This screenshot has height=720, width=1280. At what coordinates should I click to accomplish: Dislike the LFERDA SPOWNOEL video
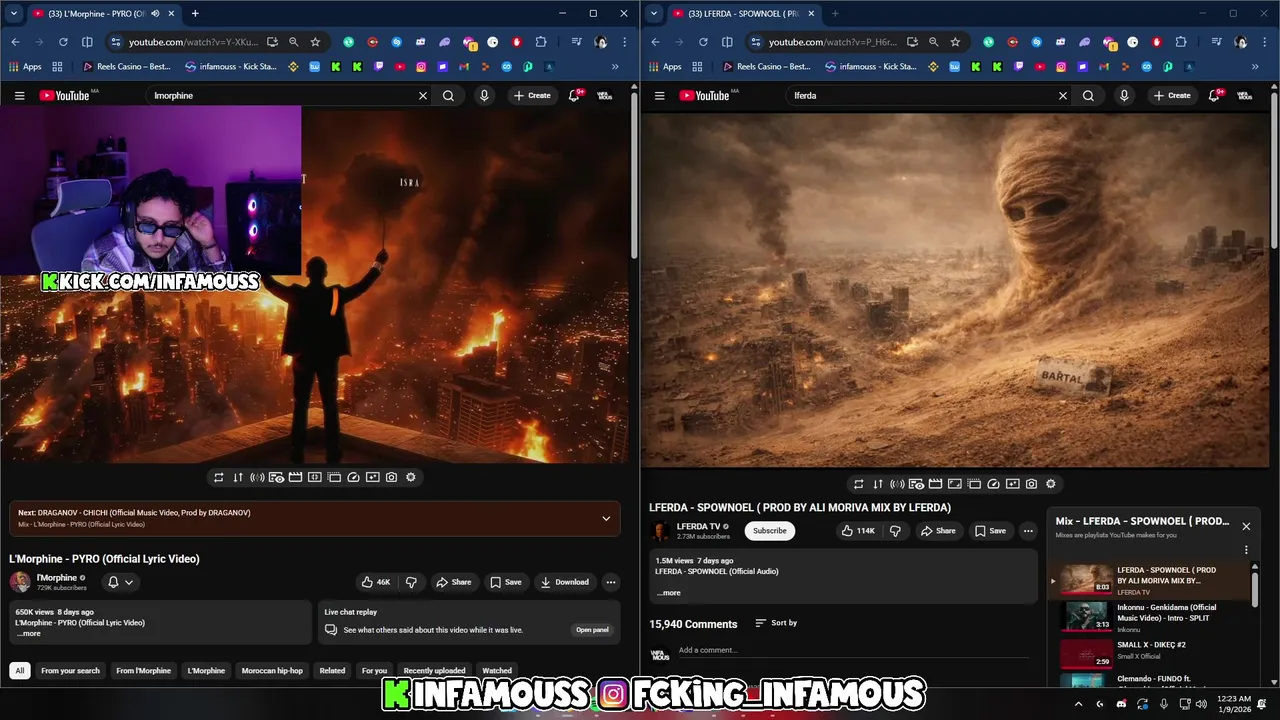click(x=895, y=531)
